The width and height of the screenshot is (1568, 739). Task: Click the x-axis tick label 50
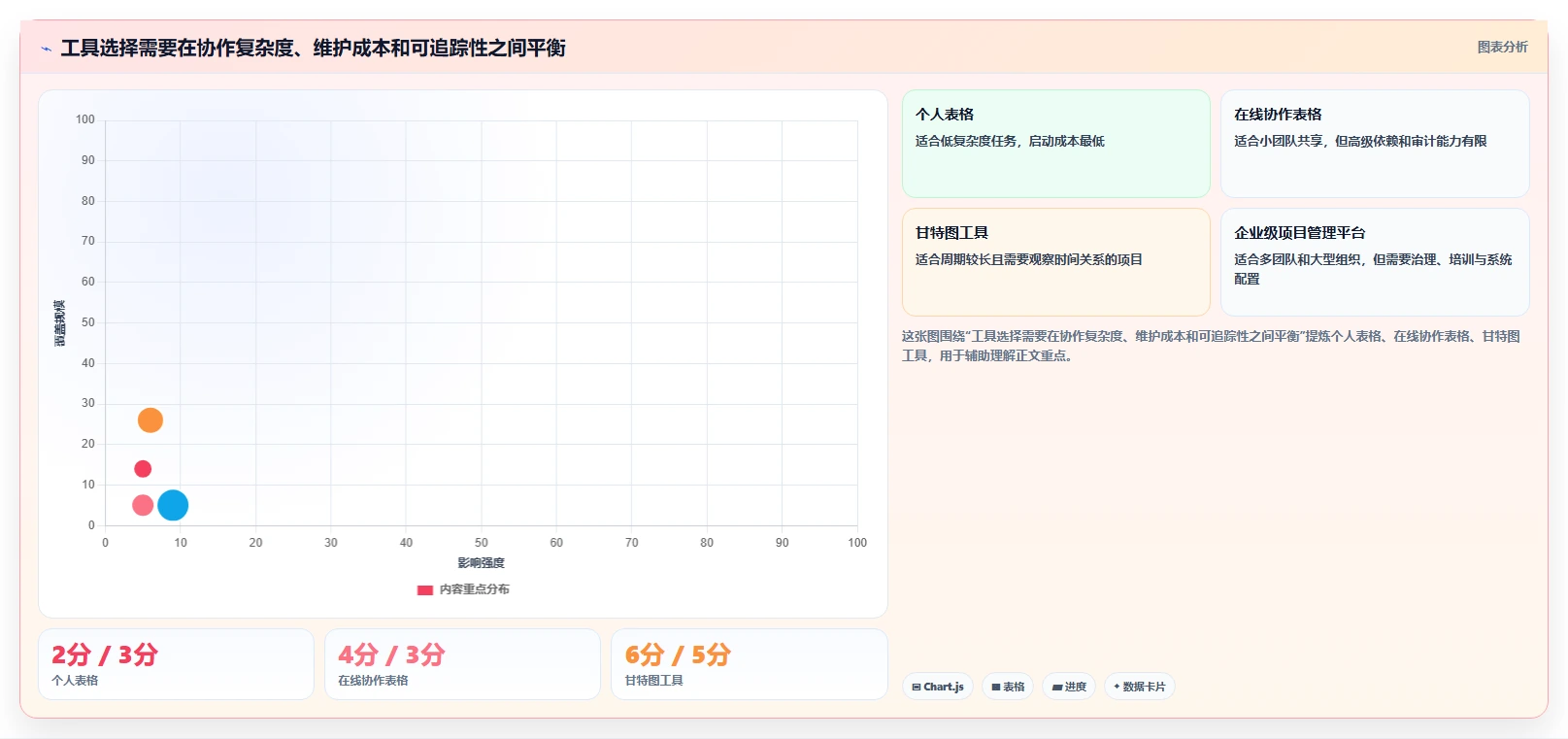coord(482,543)
